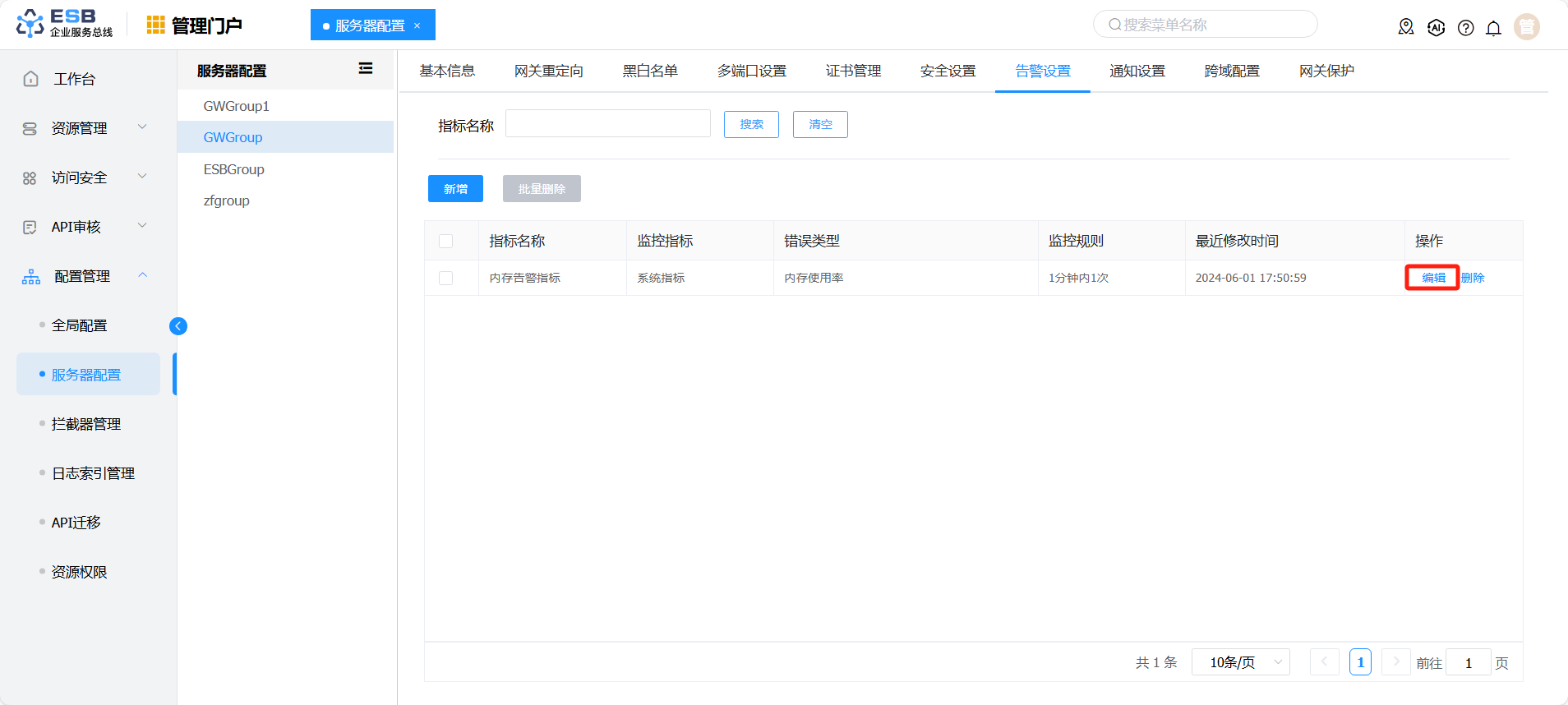1568x705 pixels.
Task: Switch to the 黑白名单 tab
Action: pyautogui.click(x=650, y=71)
